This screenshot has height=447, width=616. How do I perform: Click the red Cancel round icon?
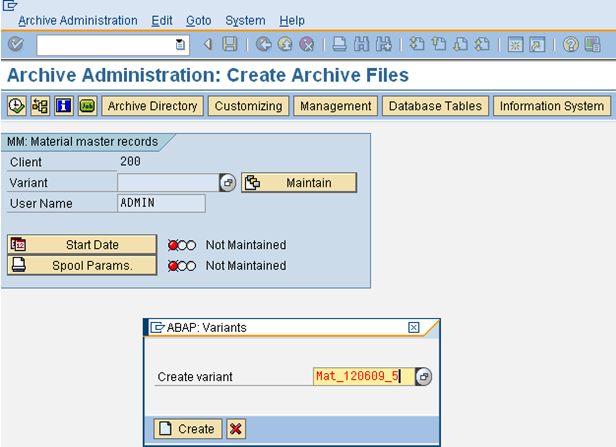(307, 44)
